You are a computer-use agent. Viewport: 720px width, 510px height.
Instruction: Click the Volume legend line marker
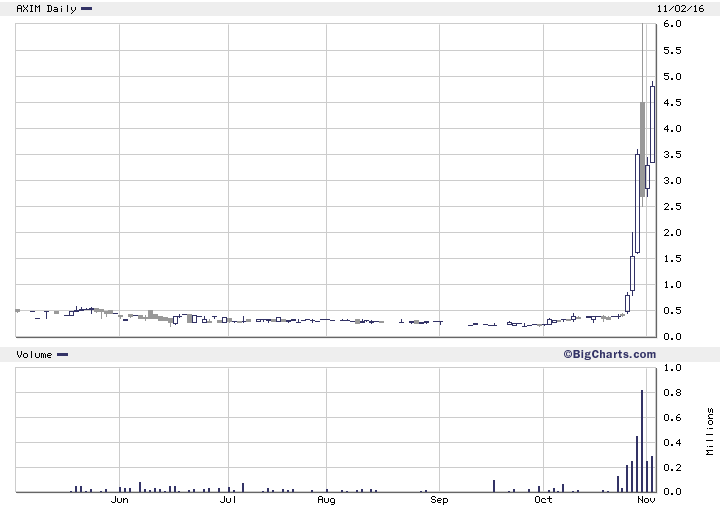coord(62,354)
